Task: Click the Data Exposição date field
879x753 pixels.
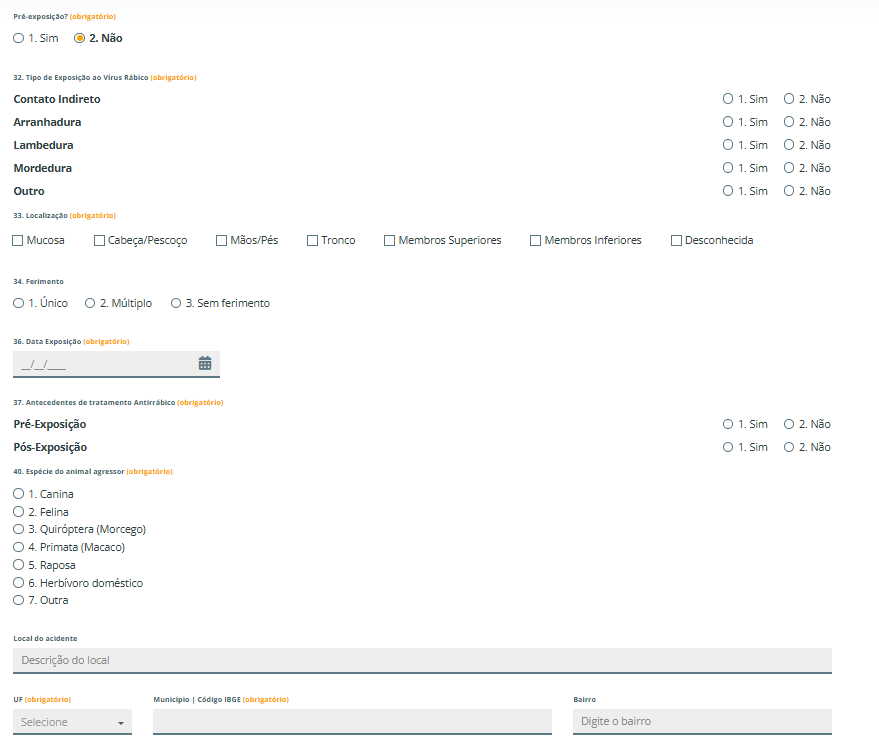Action: pos(116,364)
